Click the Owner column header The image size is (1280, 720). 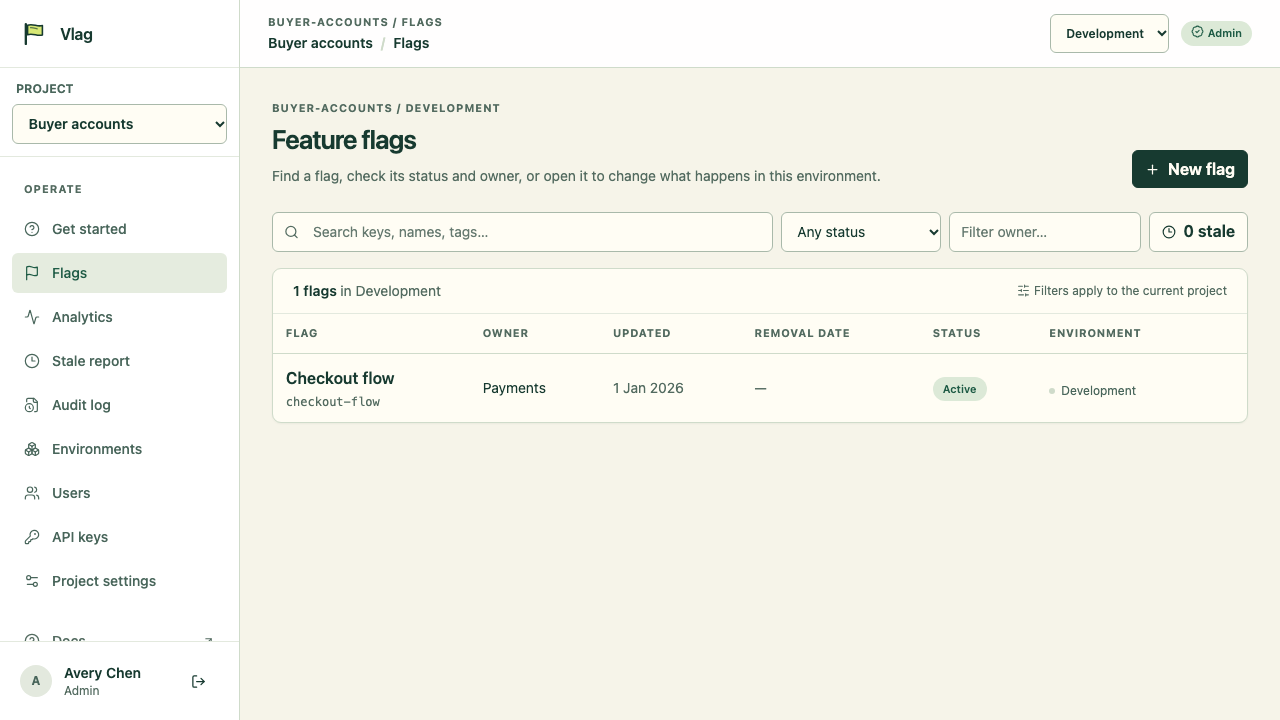[505, 333]
